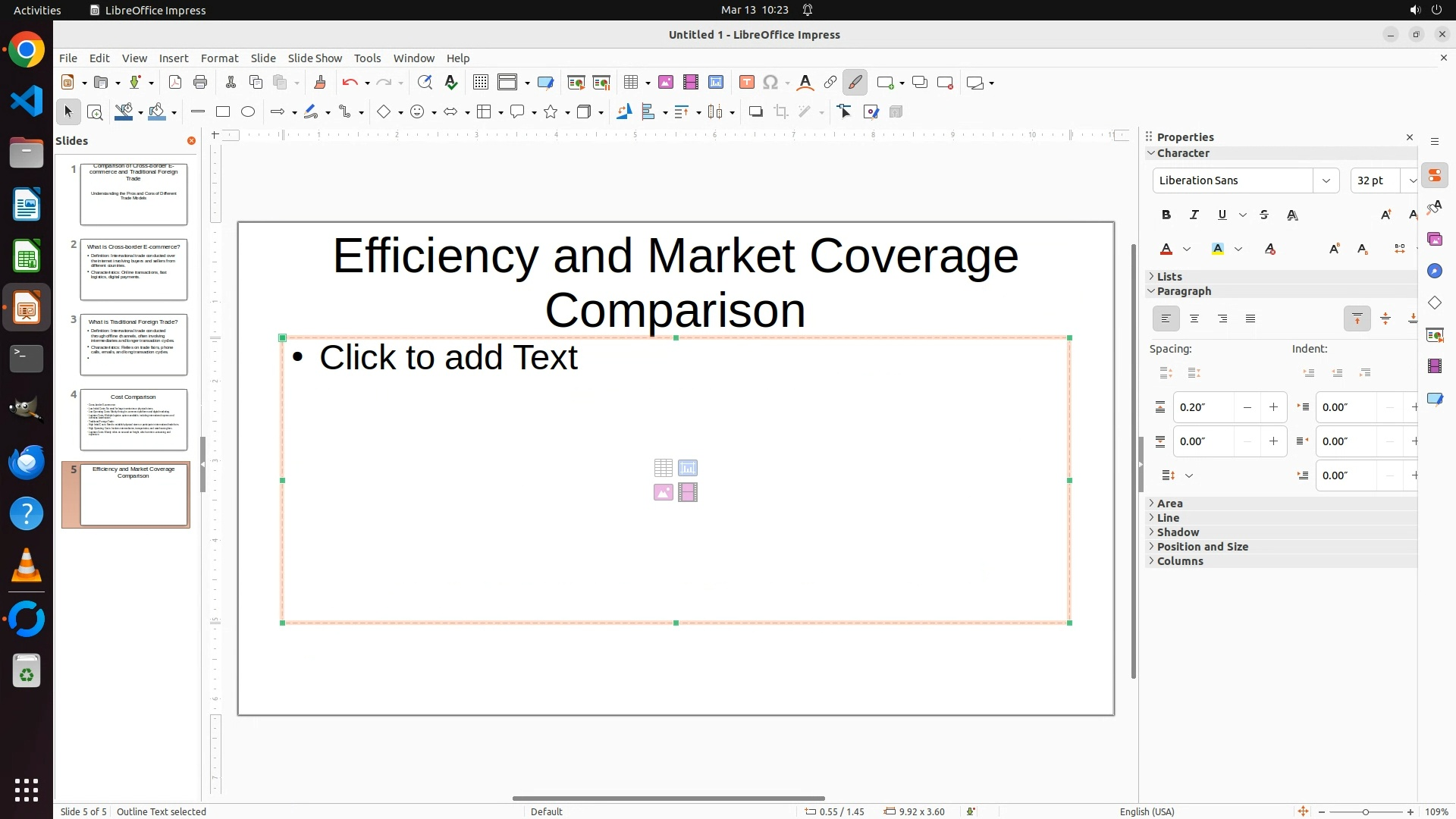The height and width of the screenshot is (819, 1456).
Task: Click the Display Grid icon
Action: pyautogui.click(x=480, y=83)
